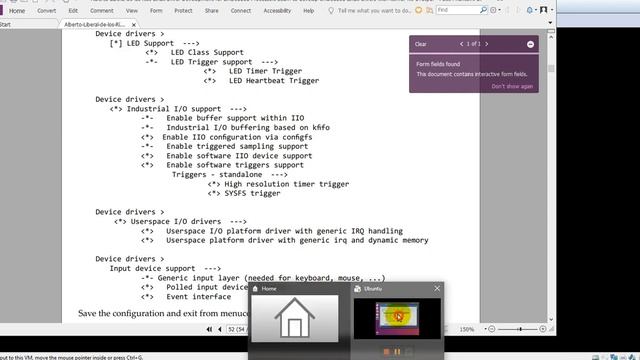Go to next notification with right chevron
This screenshot has width=640, height=360.
click(x=487, y=44)
